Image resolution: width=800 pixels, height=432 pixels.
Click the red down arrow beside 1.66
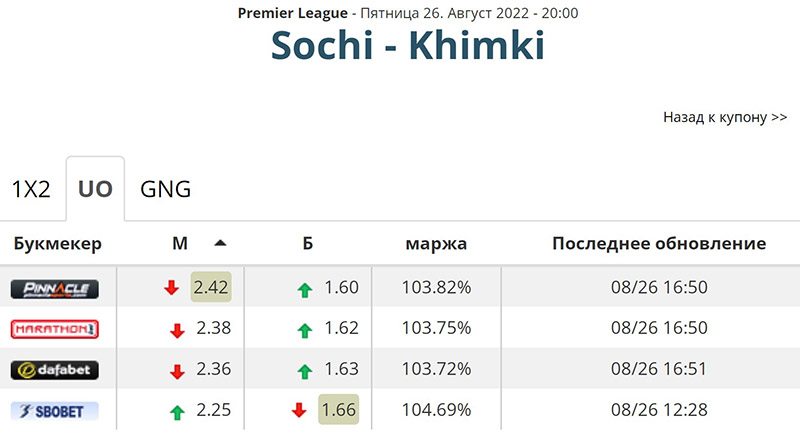coord(299,410)
